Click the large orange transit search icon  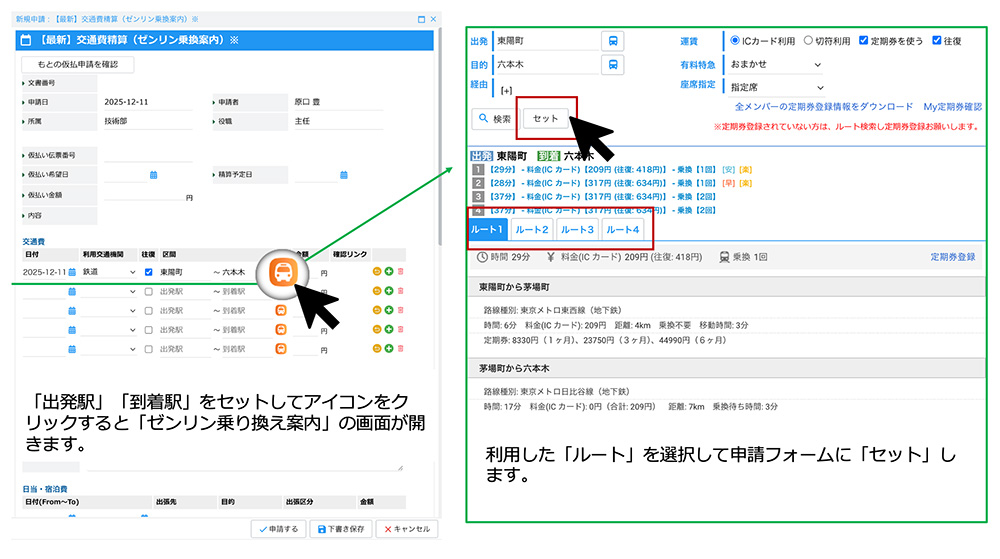[x=283, y=271]
